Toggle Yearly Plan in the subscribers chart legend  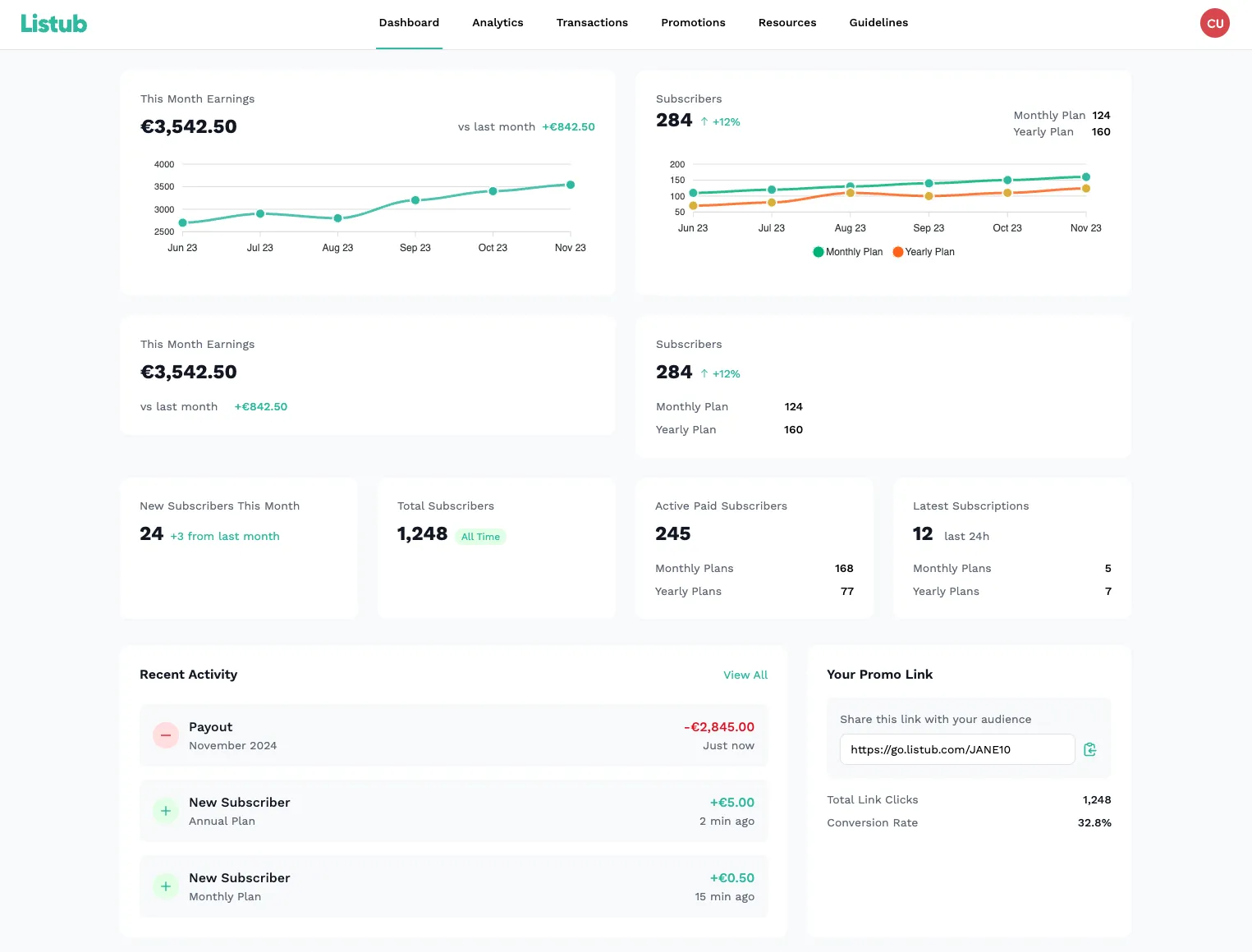tap(923, 252)
